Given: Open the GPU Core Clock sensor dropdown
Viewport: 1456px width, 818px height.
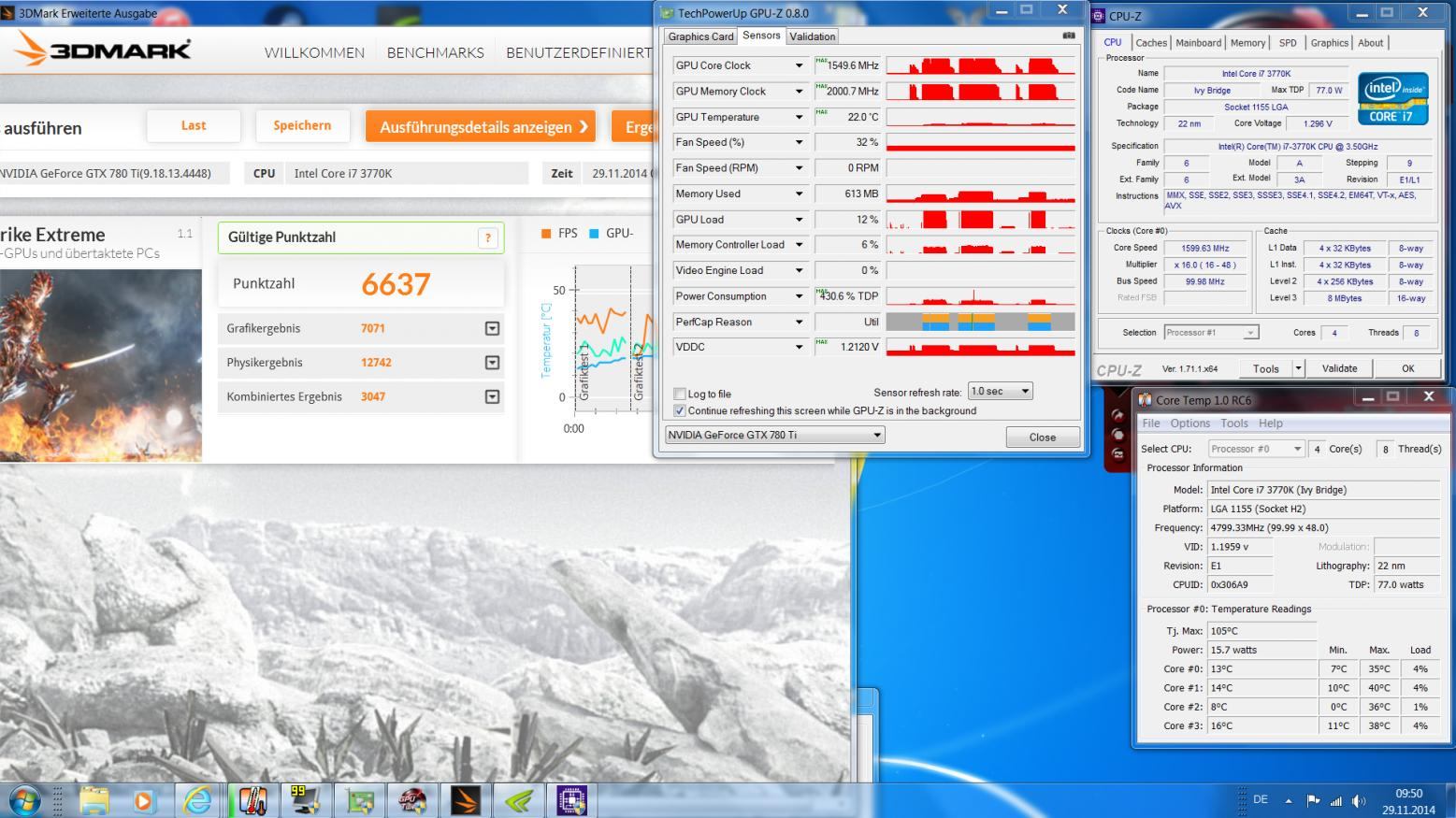Looking at the screenshot, I should pyautogui.click(x=799, y=65).
